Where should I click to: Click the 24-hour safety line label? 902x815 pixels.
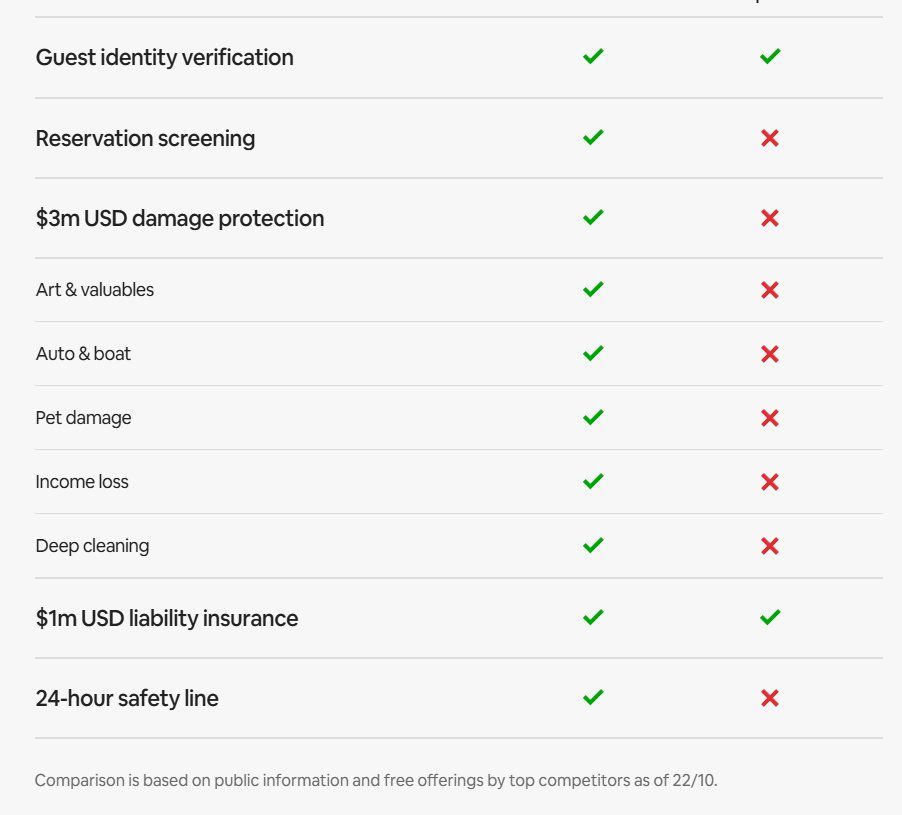(127, 698)
